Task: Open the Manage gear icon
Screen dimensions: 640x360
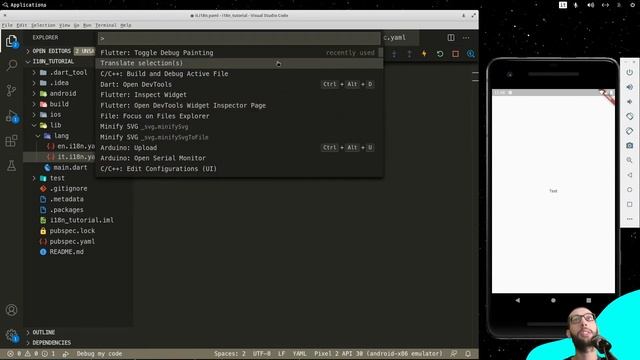Action: (x=11, y=336)
